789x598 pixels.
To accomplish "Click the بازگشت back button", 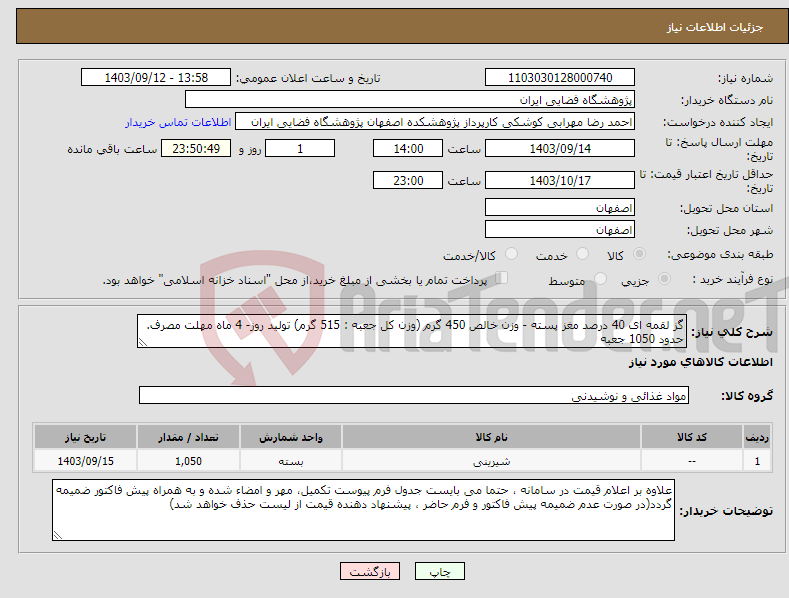I will click(x=370, y=572).
